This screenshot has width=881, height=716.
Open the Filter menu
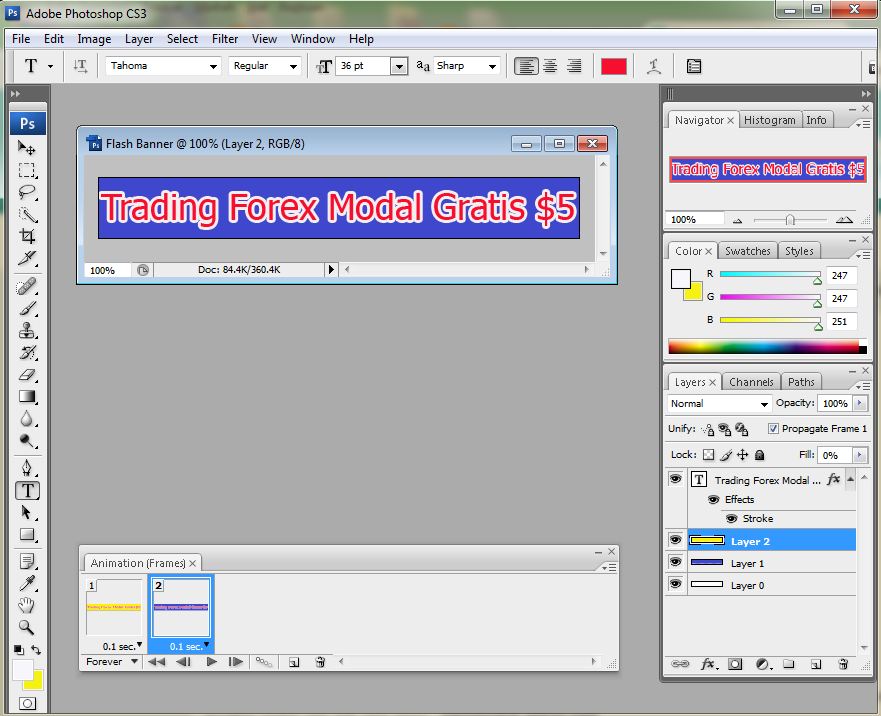tap(225, 39)
